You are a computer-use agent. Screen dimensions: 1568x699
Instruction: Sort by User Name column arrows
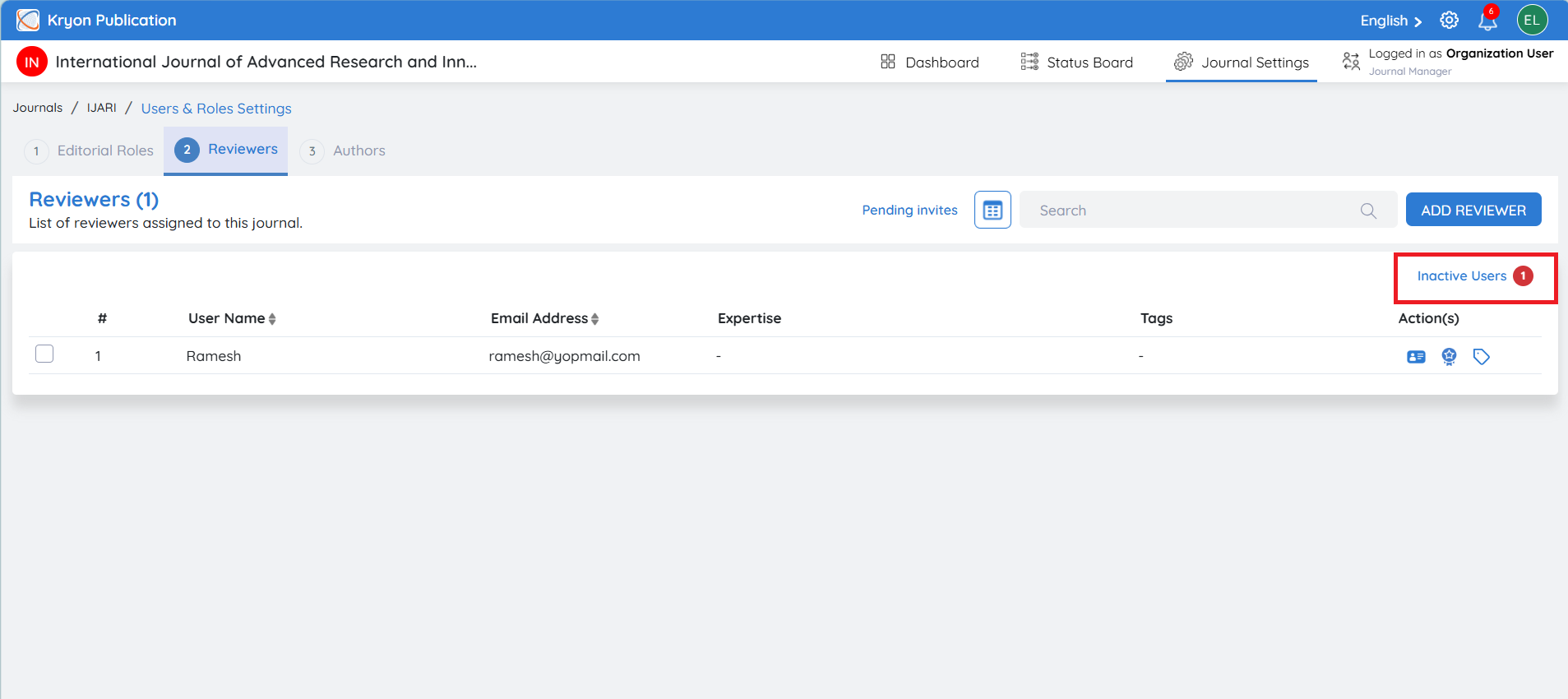tap(272, 318)
